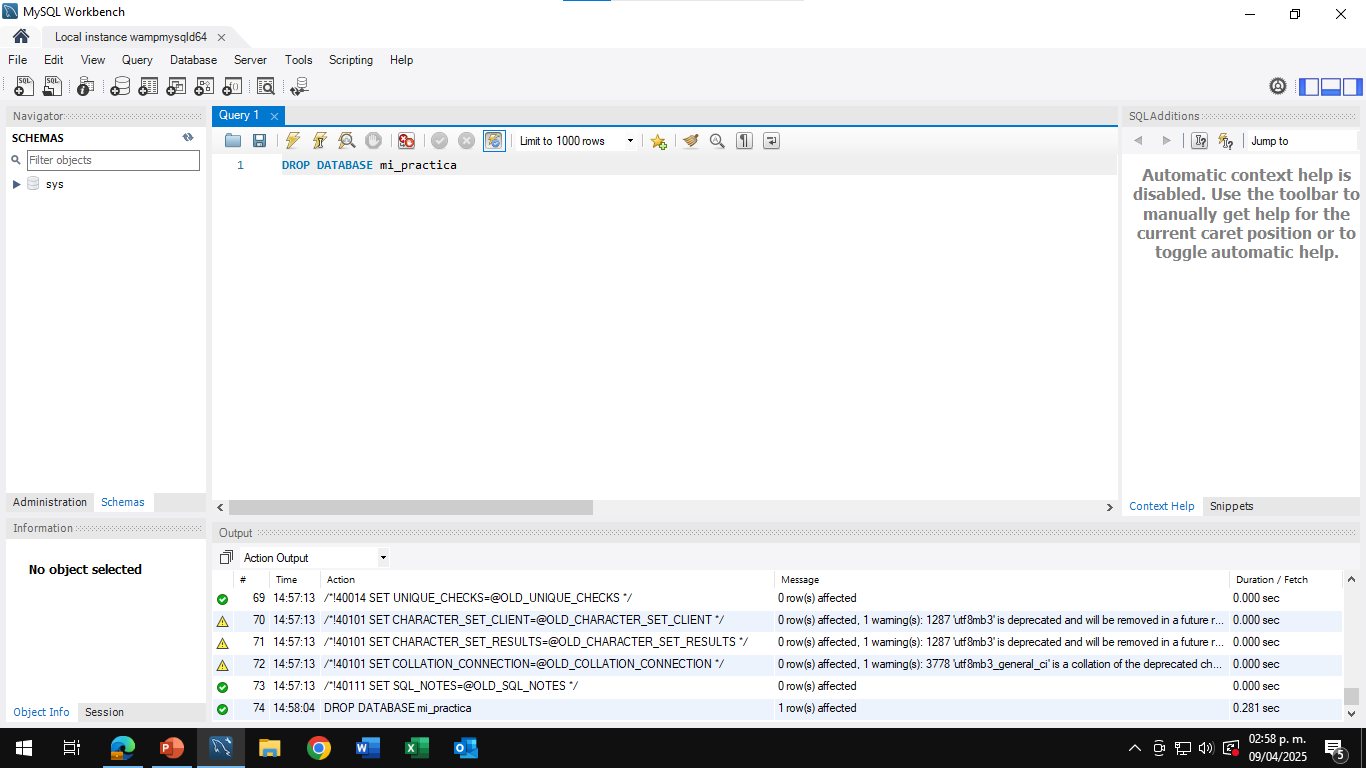1366x768 pixels.
Task: Open the Edit menu
Action: coord(54,60)
